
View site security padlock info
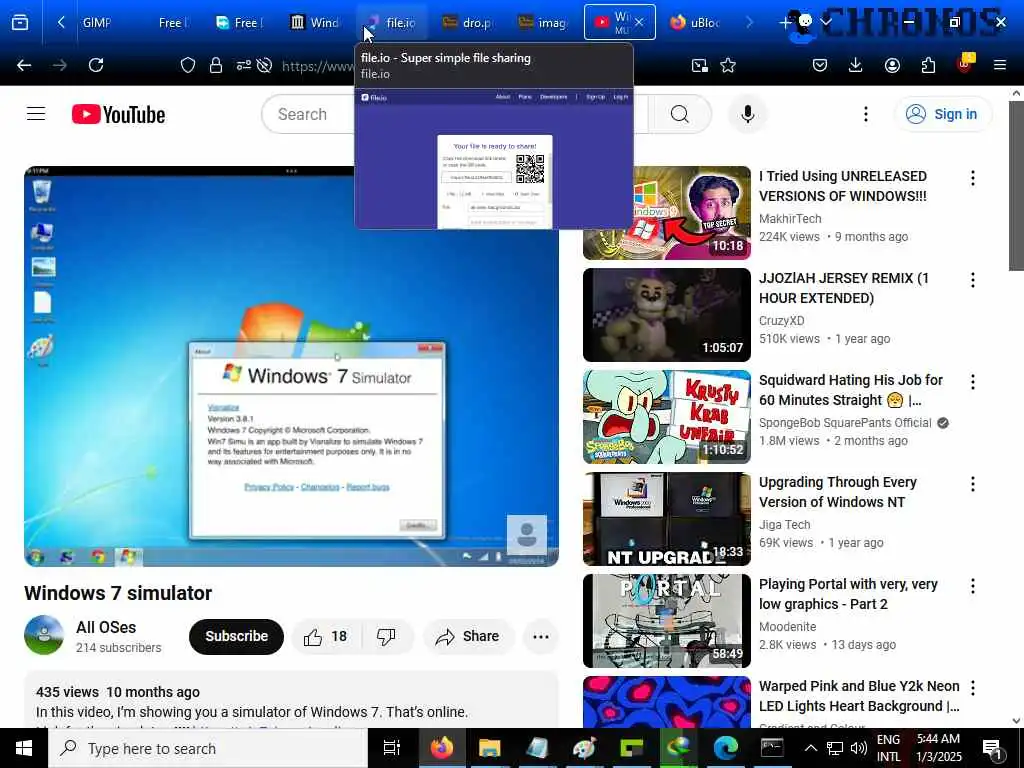216,65
